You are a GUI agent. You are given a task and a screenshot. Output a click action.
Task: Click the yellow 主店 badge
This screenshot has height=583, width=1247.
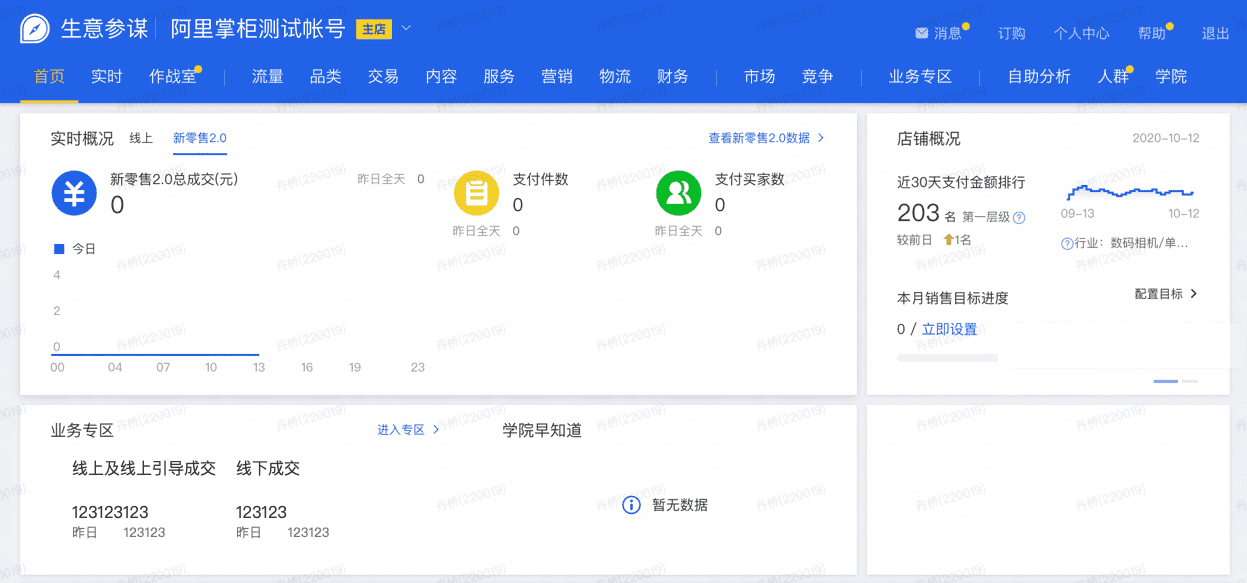click(374, 29)
